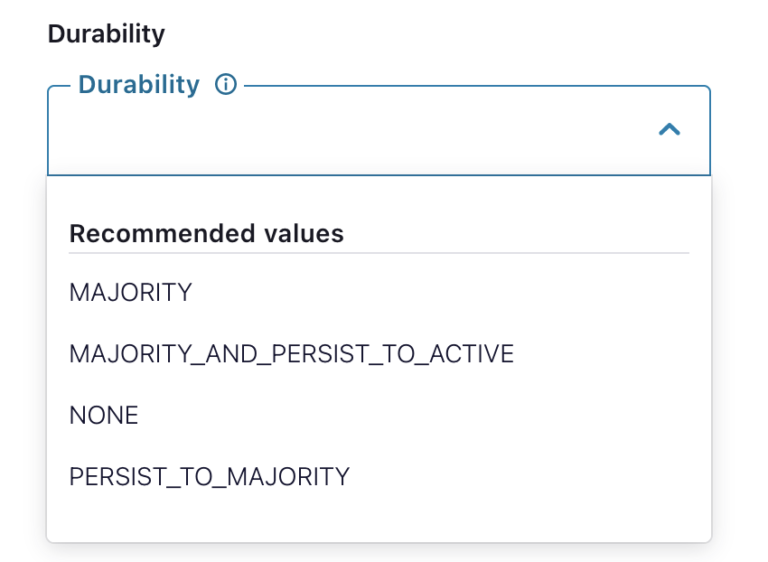
Task: Close the options list via the up arrow
Action: tap(669, 129)
